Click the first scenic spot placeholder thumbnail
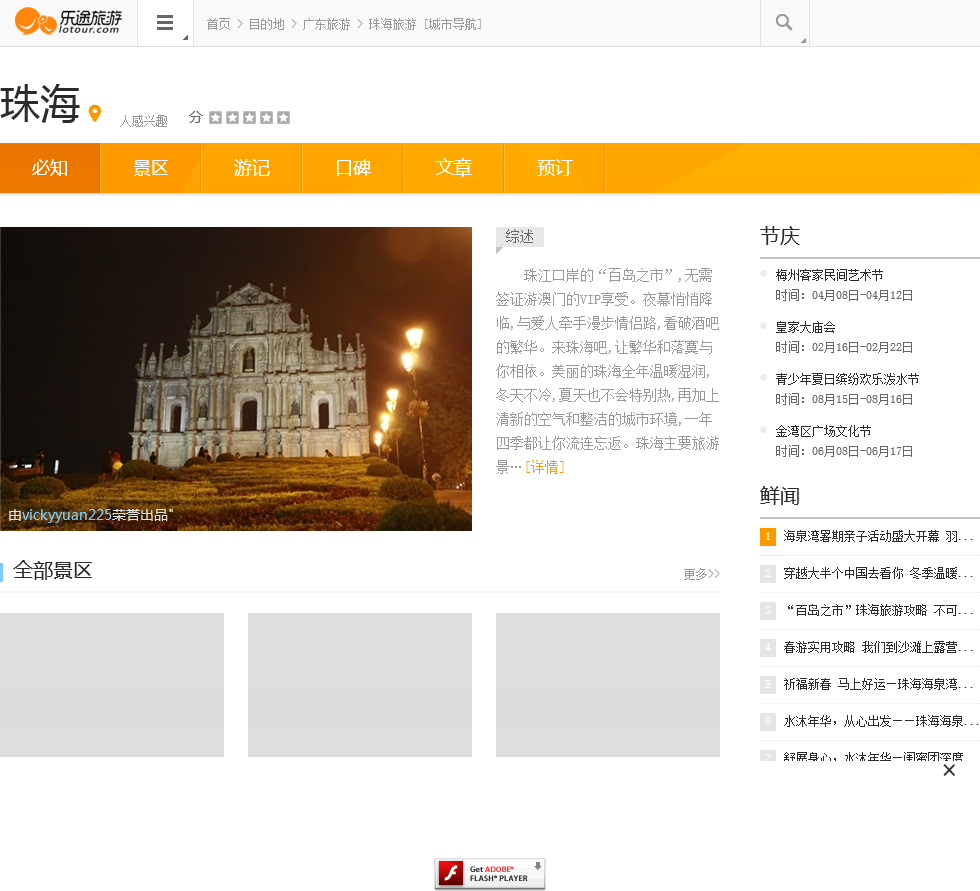 [x=112, y=685]
